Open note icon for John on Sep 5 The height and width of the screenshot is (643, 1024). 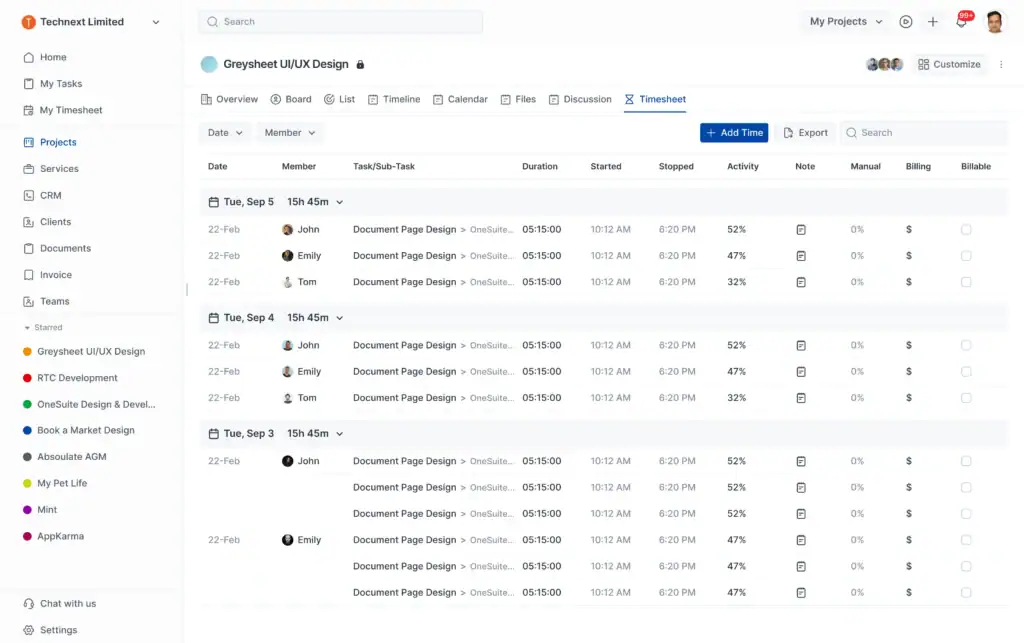(801, 230)
